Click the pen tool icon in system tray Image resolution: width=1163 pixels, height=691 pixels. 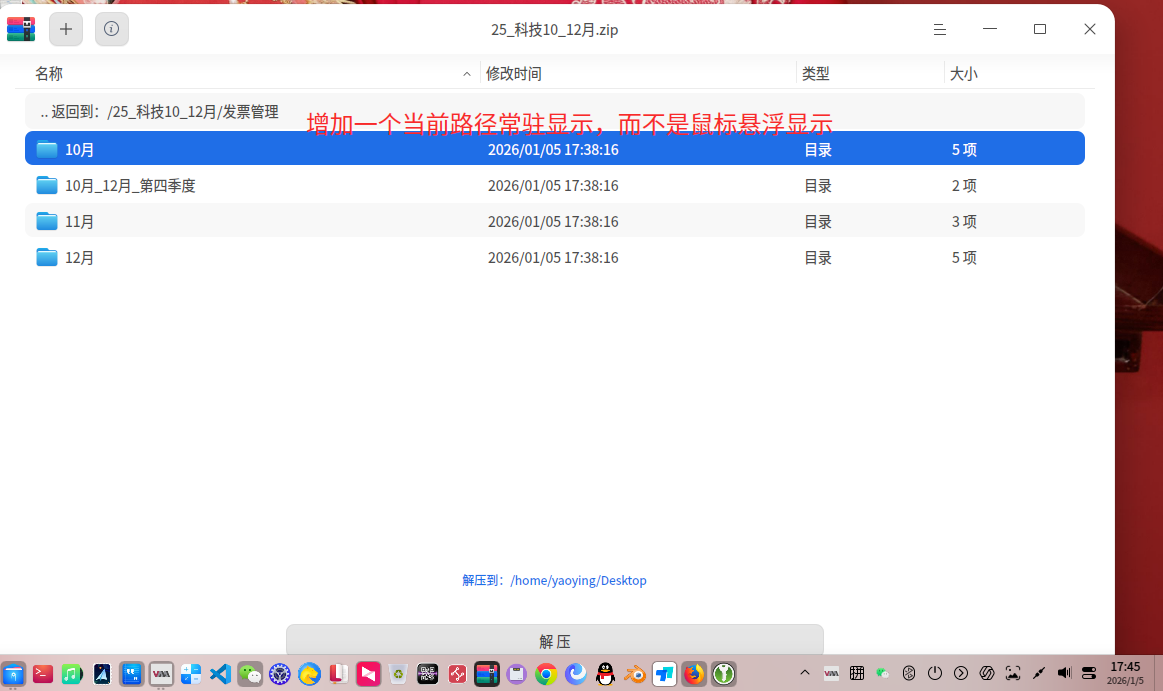tap(1038, 673)
